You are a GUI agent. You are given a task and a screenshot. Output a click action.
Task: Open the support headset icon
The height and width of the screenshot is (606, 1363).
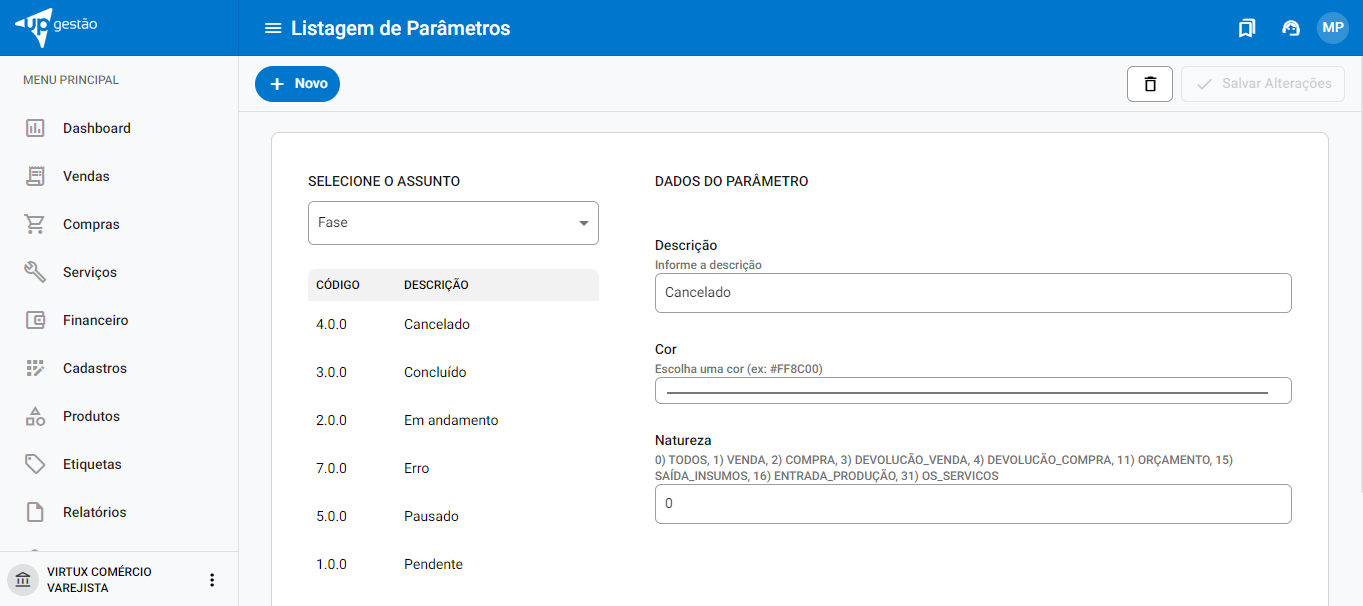1291,28
